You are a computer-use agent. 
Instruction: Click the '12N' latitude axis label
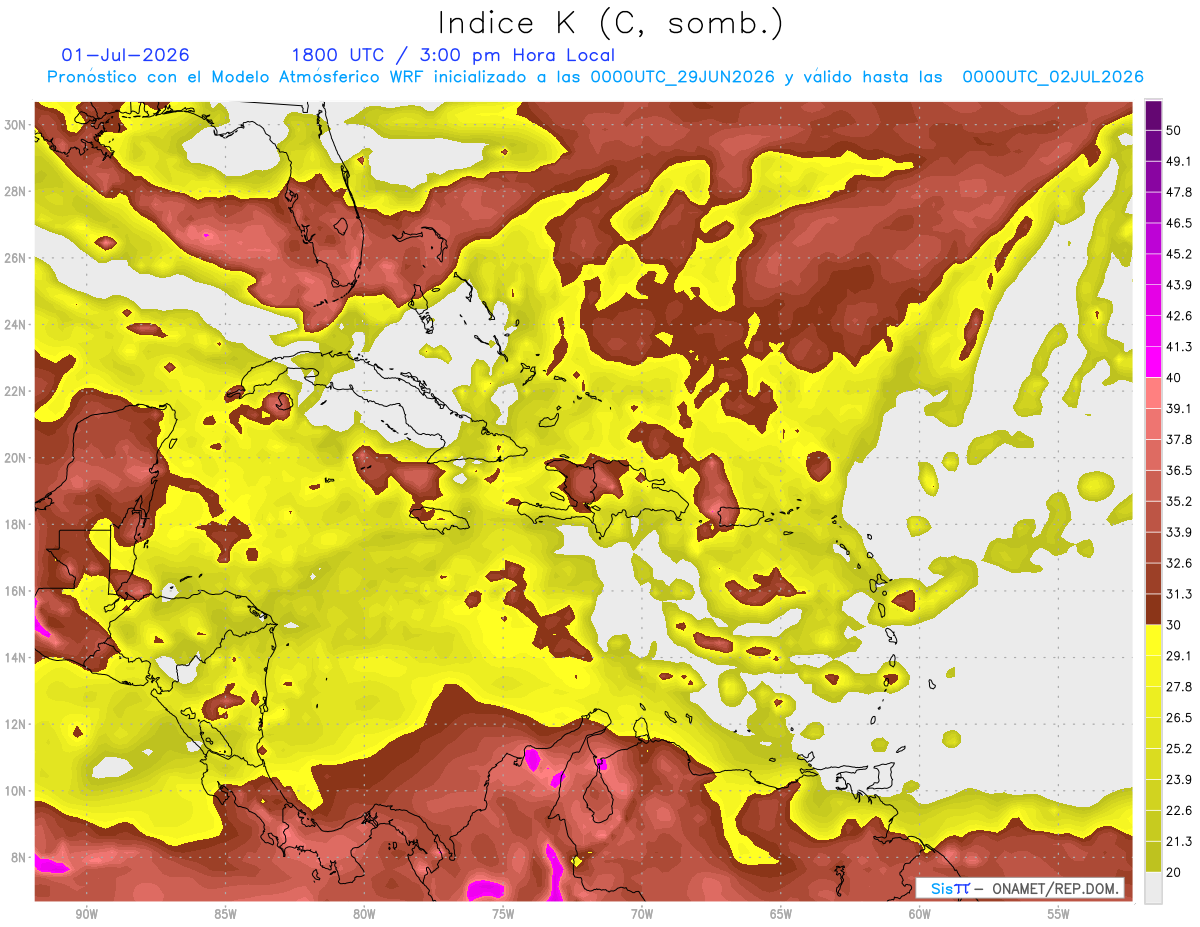tap(14, 724)
